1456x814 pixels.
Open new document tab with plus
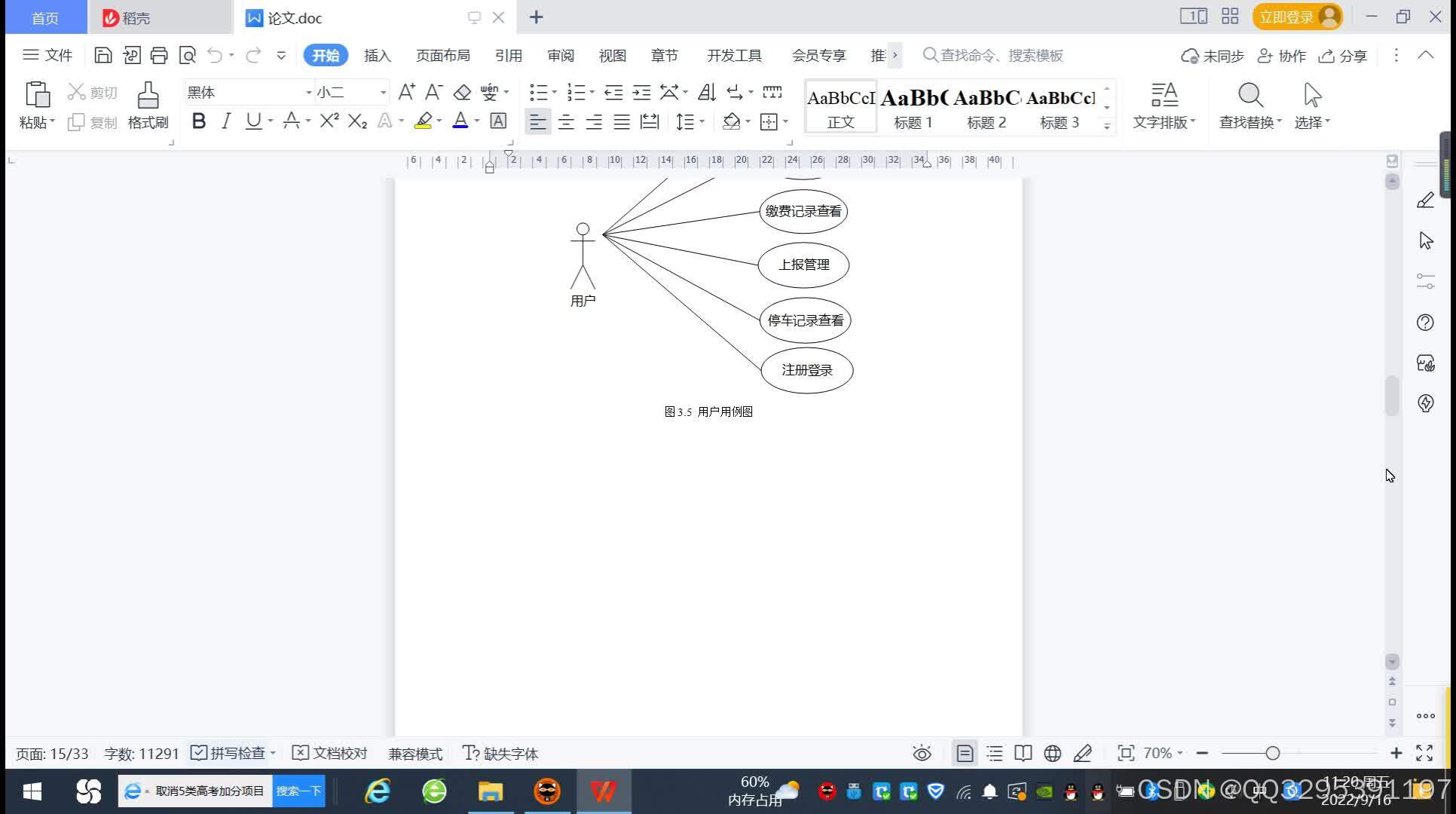coord(536,17)
